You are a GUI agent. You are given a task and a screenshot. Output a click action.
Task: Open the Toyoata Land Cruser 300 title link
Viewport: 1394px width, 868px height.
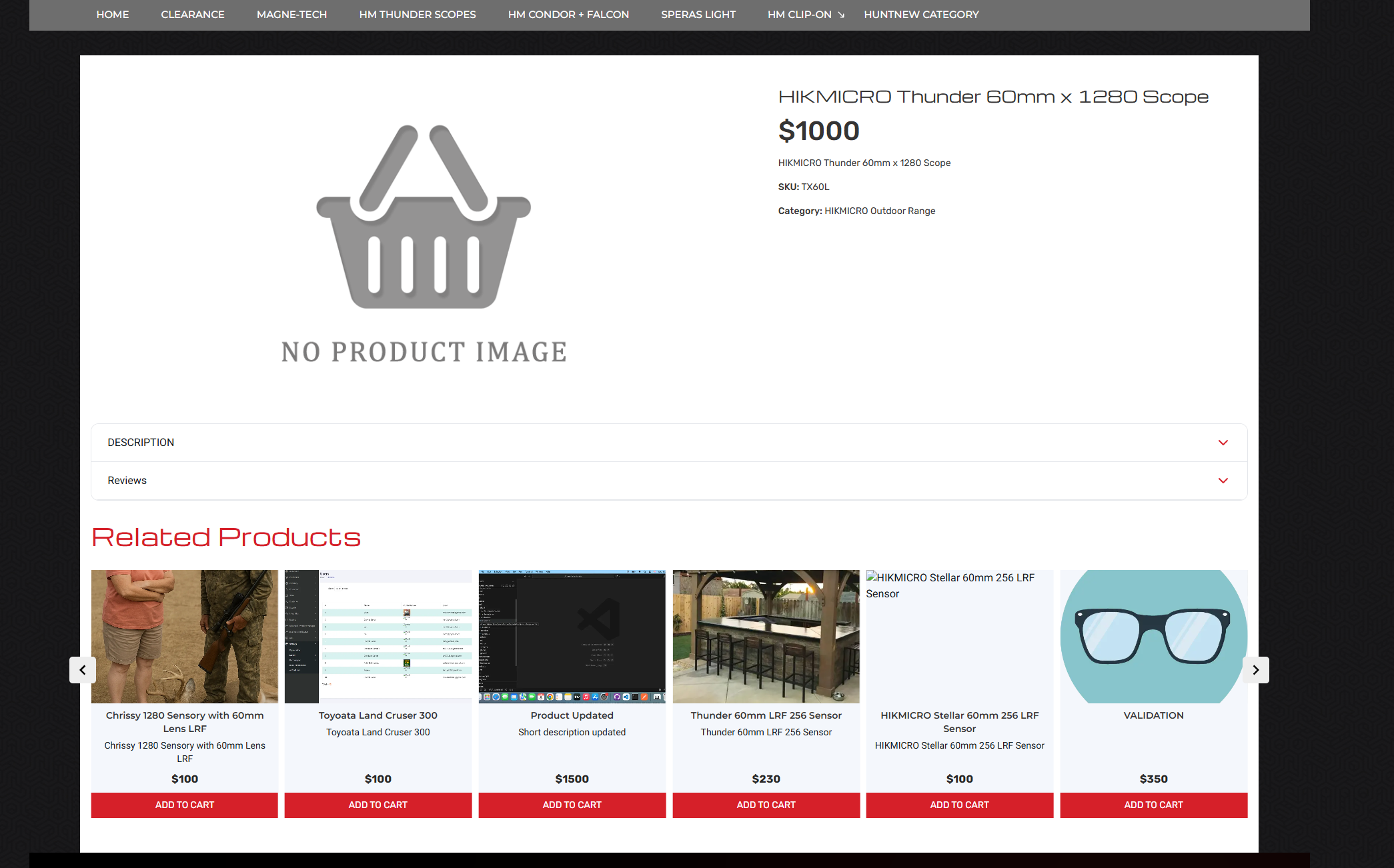point(378,715)
